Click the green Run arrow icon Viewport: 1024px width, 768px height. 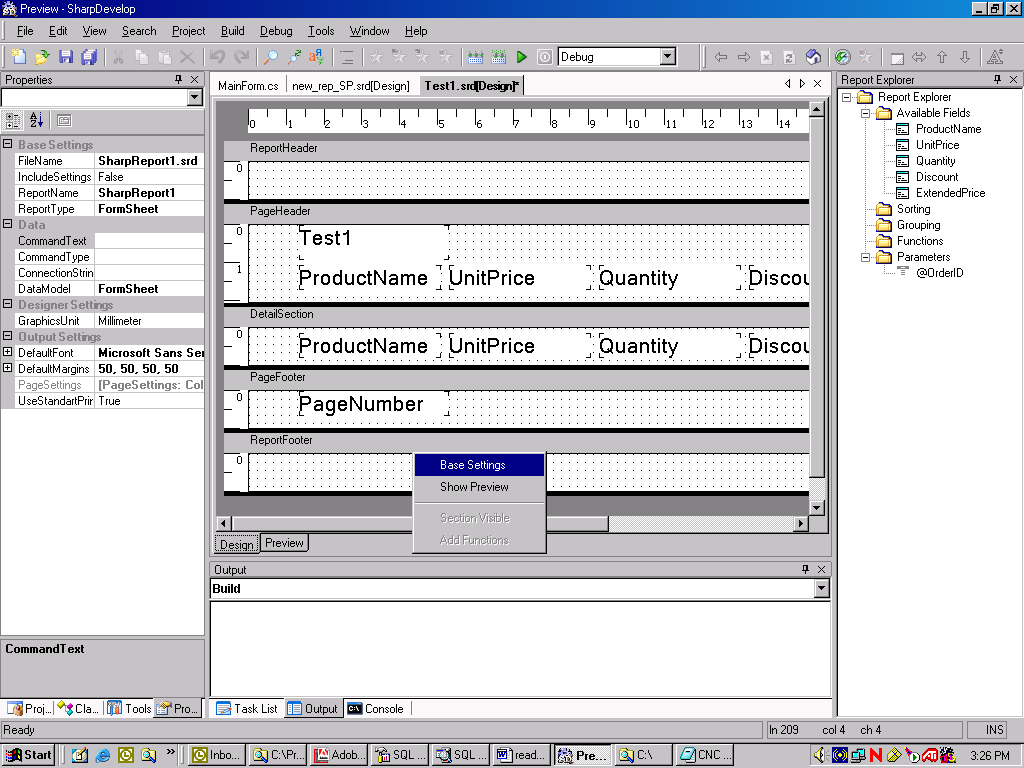click(x=521, y=57)
